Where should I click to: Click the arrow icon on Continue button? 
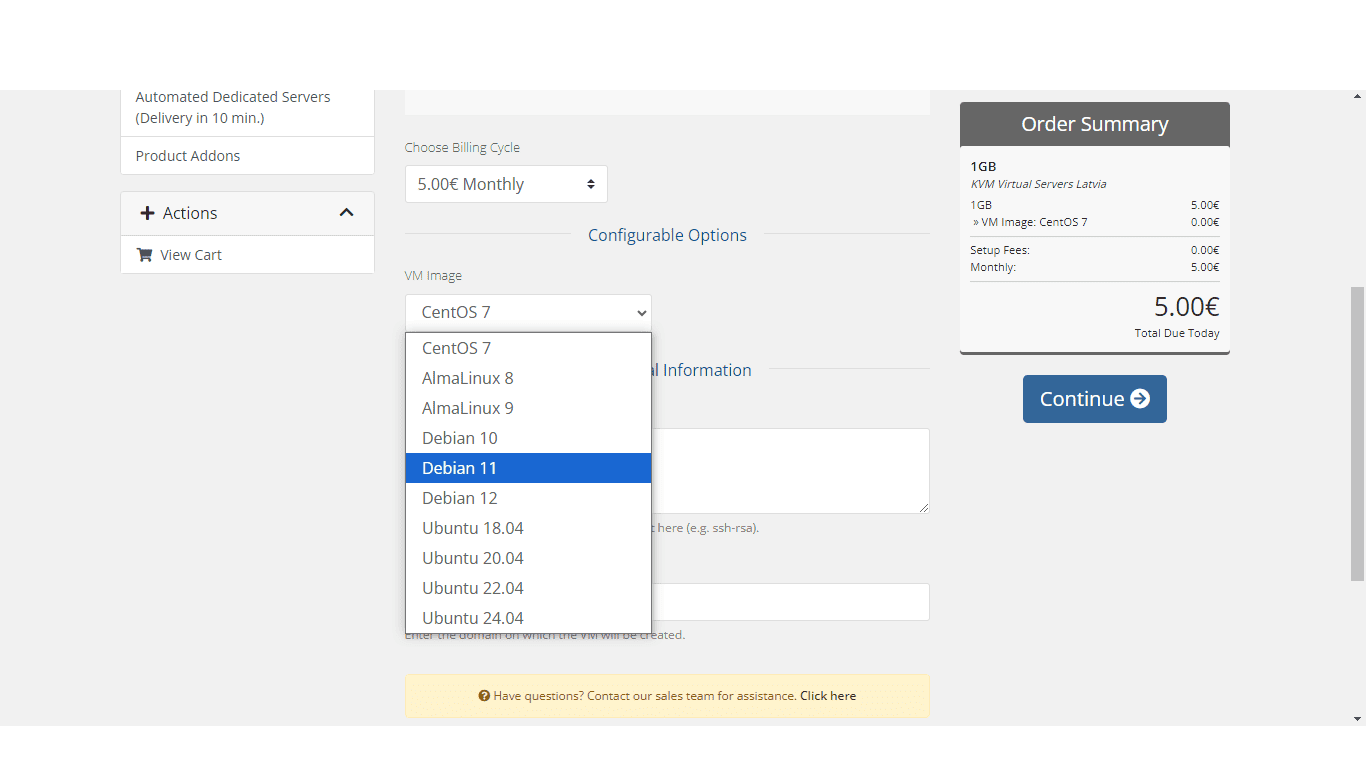point(1140,399)
